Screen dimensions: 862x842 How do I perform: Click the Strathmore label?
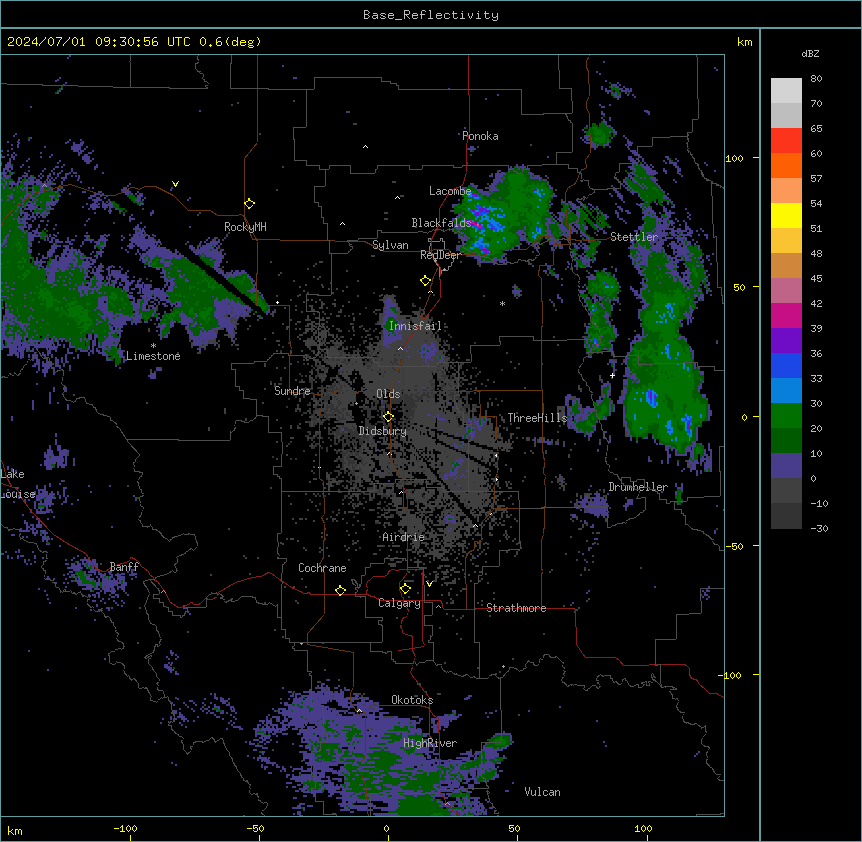[x=516, y=608]
